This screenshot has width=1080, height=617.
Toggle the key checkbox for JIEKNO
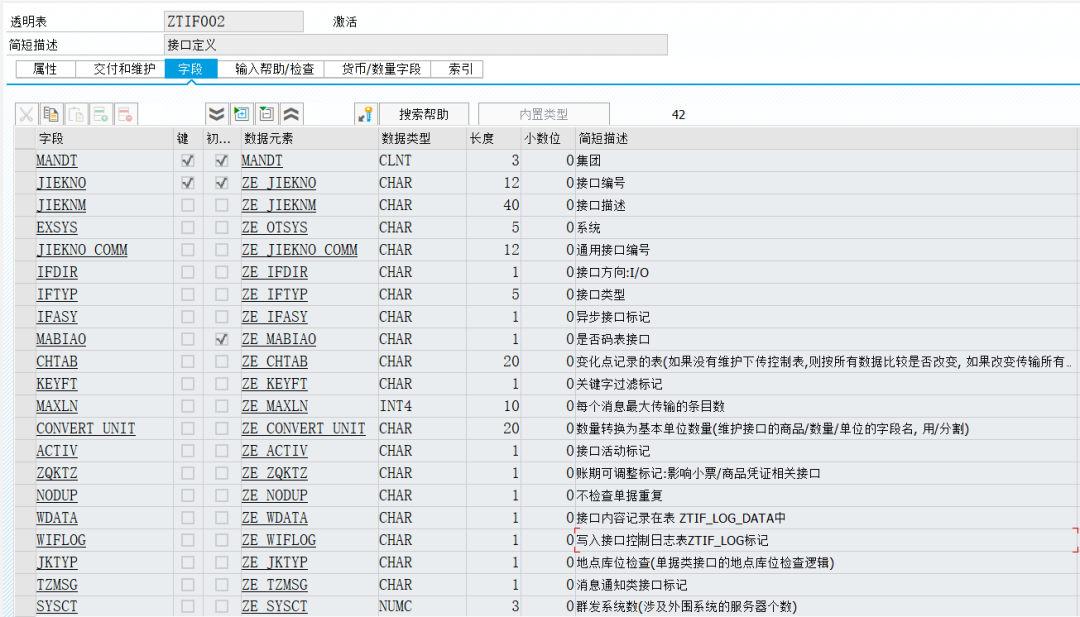(x=187, y=183)
